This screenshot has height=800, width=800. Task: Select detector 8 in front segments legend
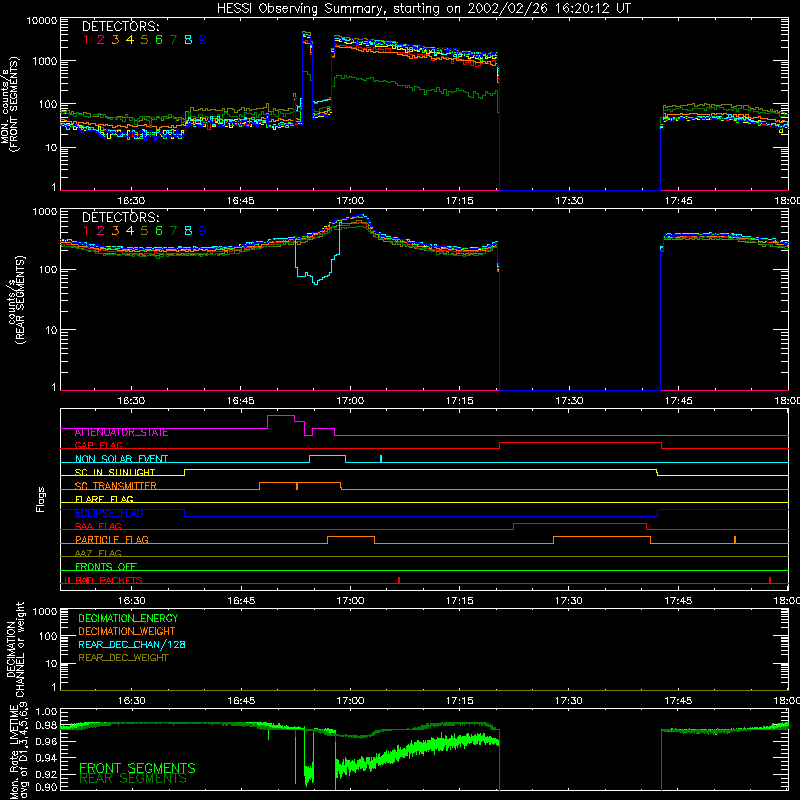188,39
